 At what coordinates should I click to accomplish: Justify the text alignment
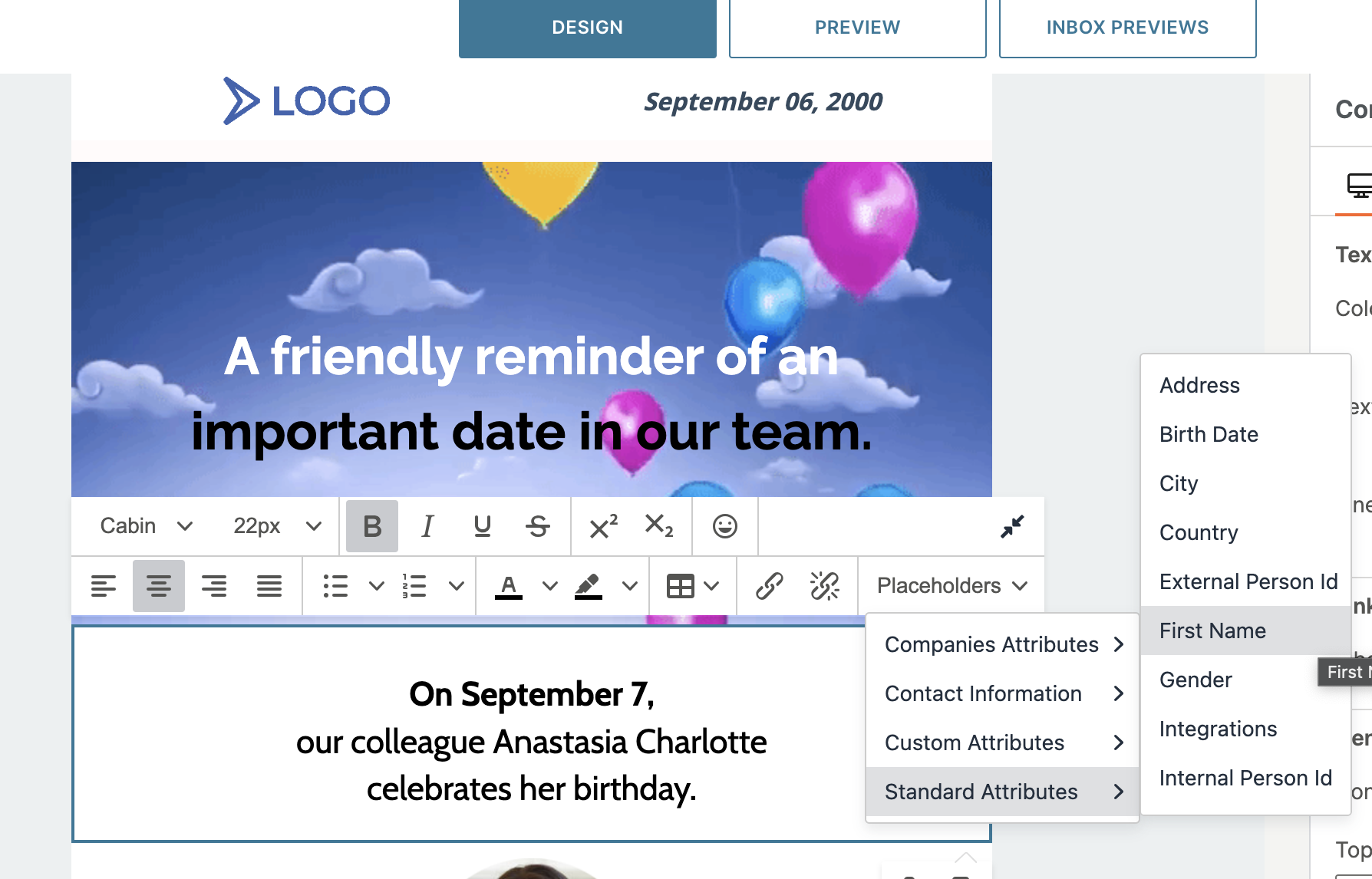269,586
